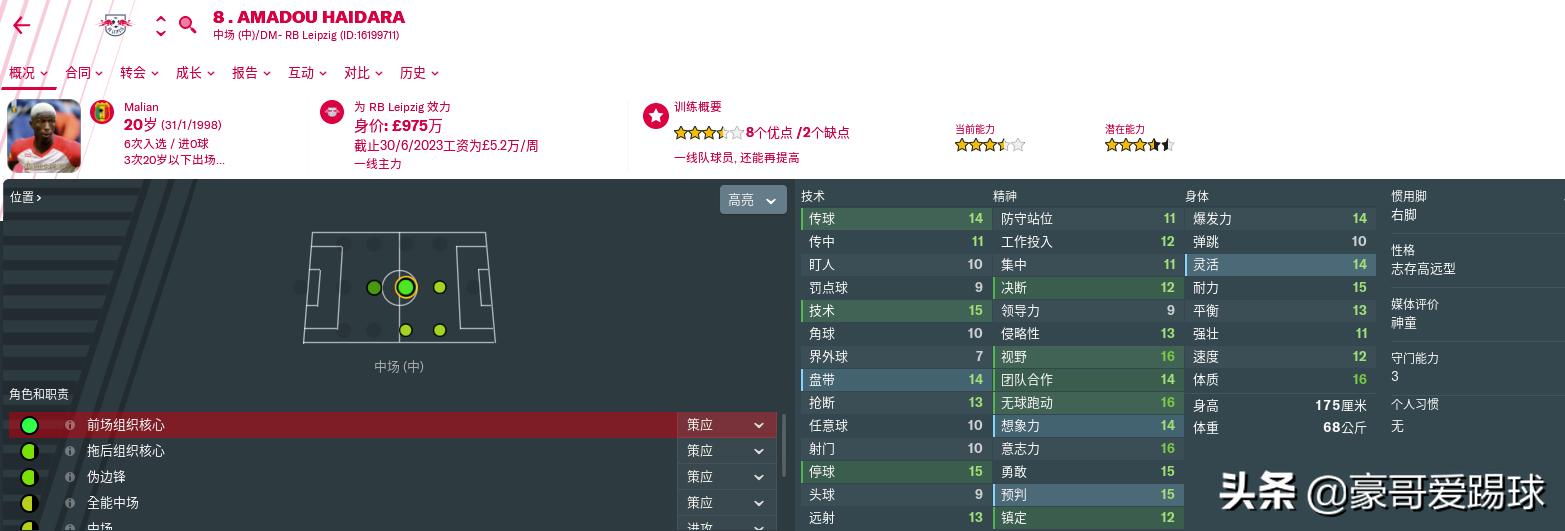Select the 全能中场 role row
Screen dimensions: 1565x531
pyautogui.click(x=393, y=503)
